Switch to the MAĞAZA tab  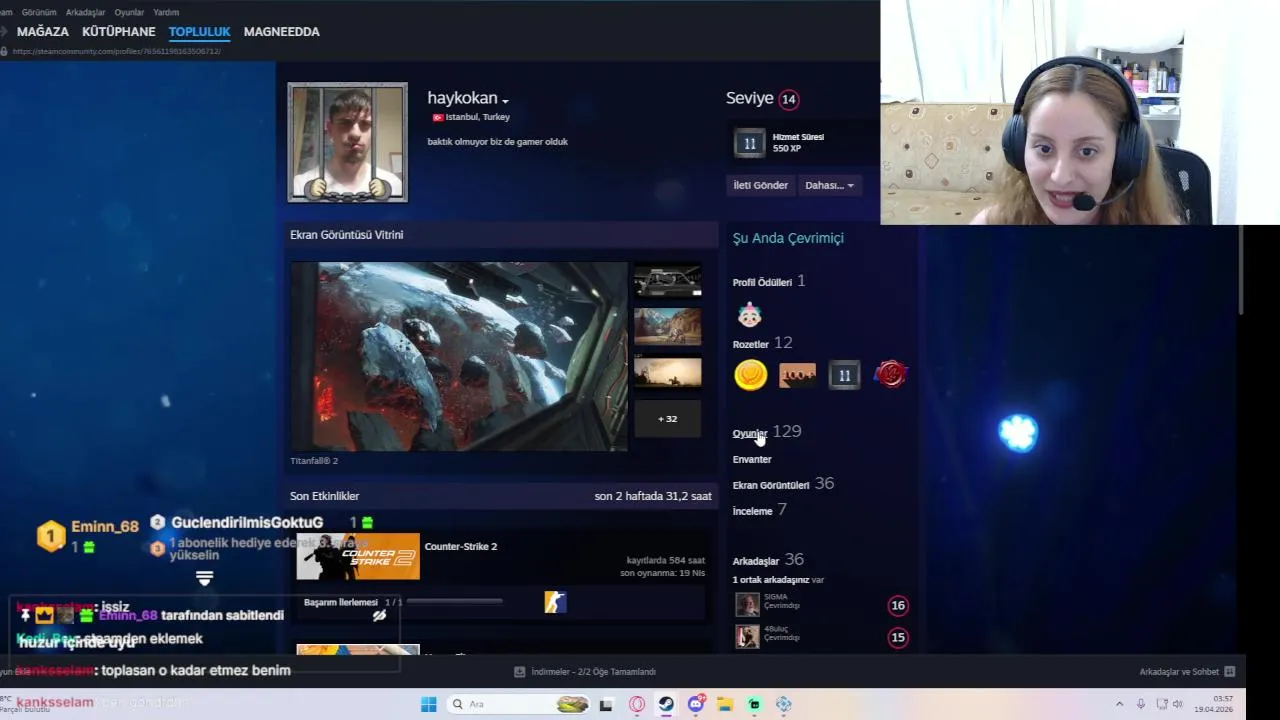point(42,32)
